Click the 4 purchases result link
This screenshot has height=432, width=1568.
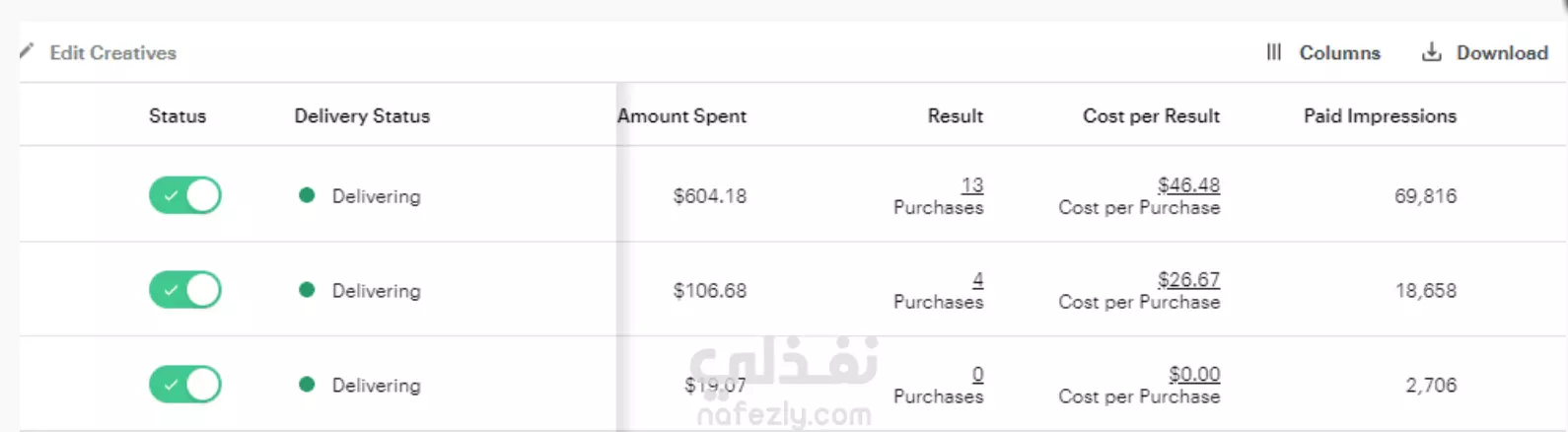(x=977, y=279)
